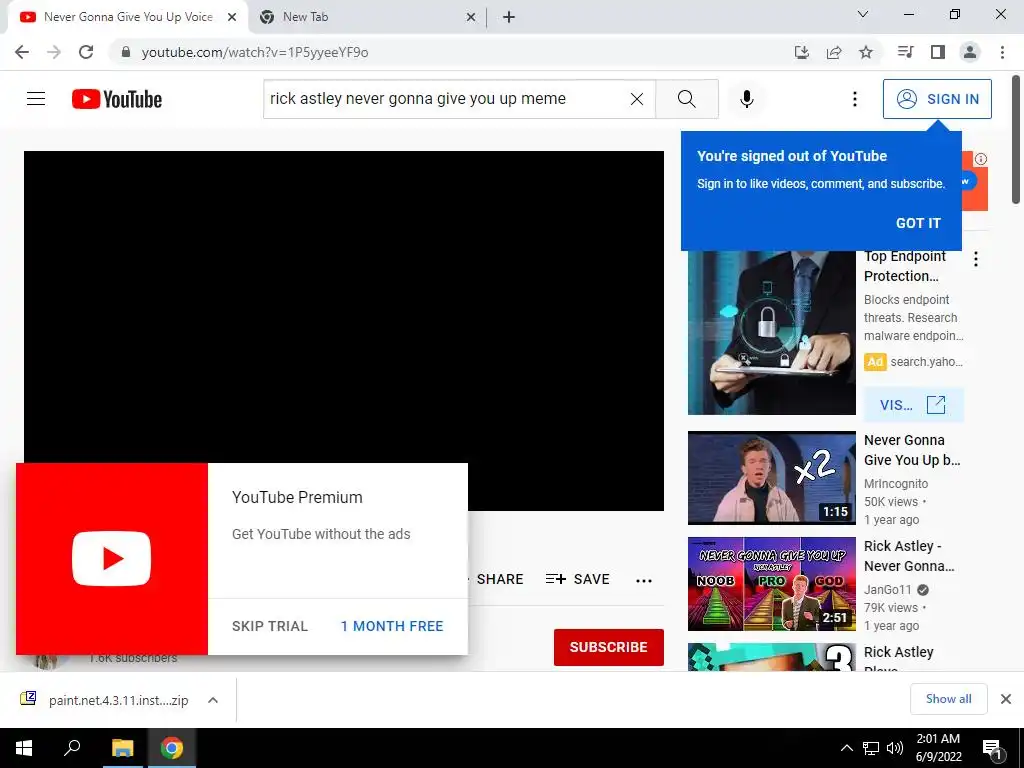
Task: Open YouTube settings three-dot menu
Action: [854, 99]
